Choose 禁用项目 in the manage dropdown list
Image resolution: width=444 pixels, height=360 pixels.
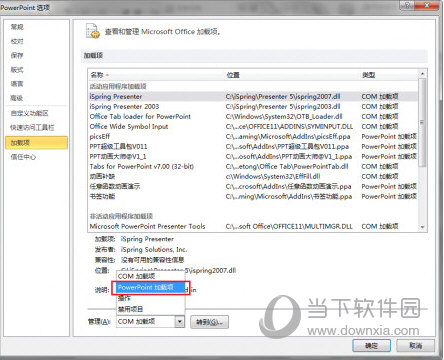click(x=150, y=309)
